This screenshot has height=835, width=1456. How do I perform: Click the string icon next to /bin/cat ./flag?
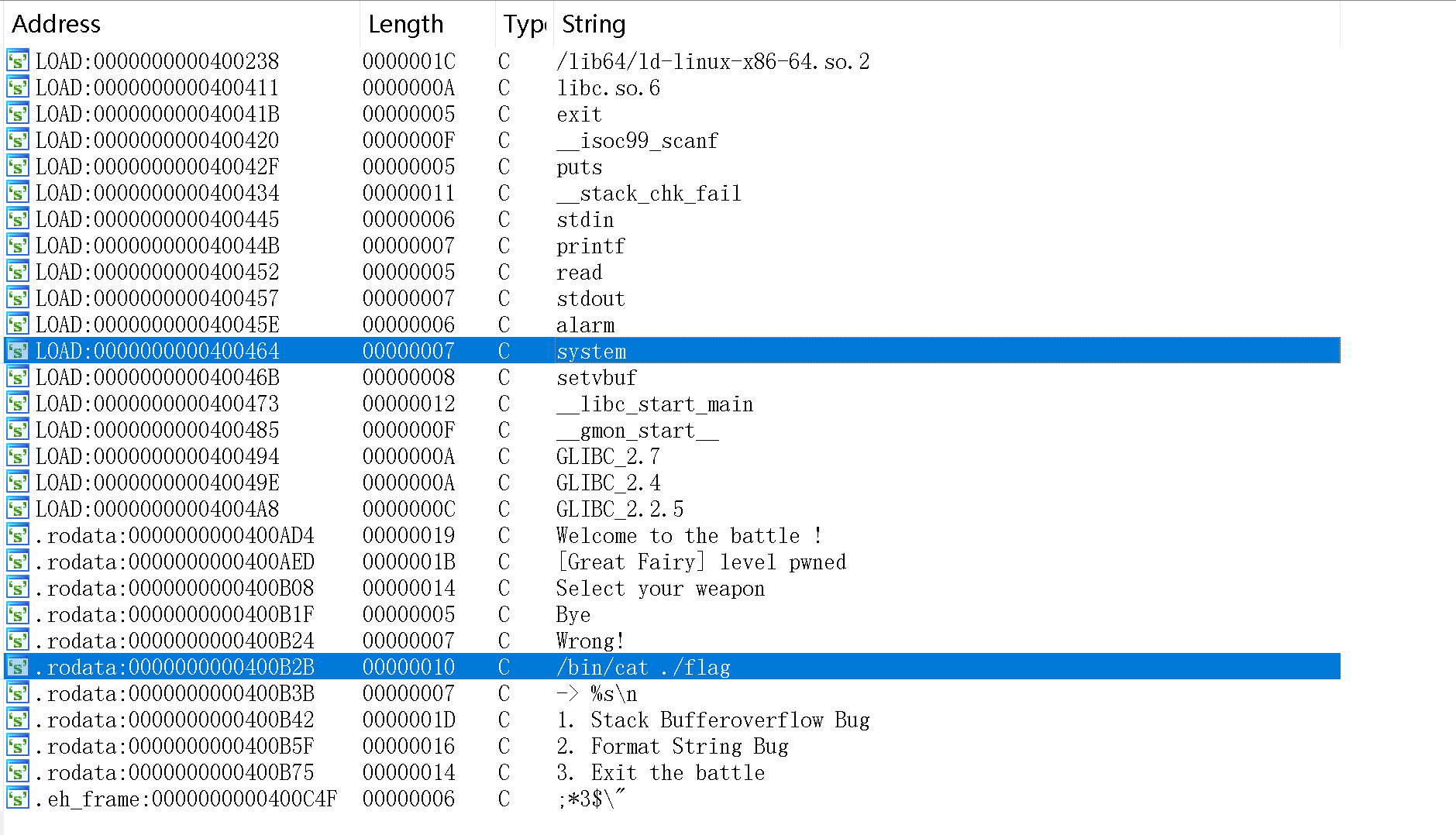pyautogui.click(x=17, y=667)
